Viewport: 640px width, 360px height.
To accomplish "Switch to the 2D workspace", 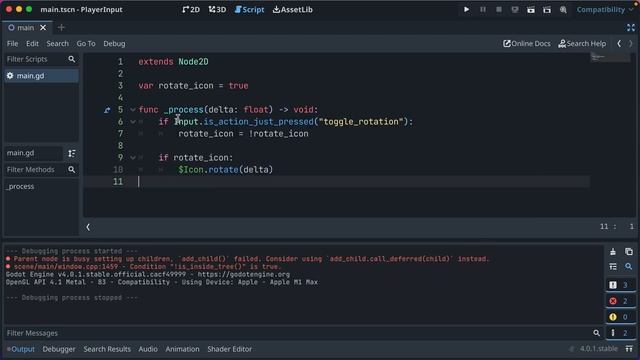I will (191, 9).
